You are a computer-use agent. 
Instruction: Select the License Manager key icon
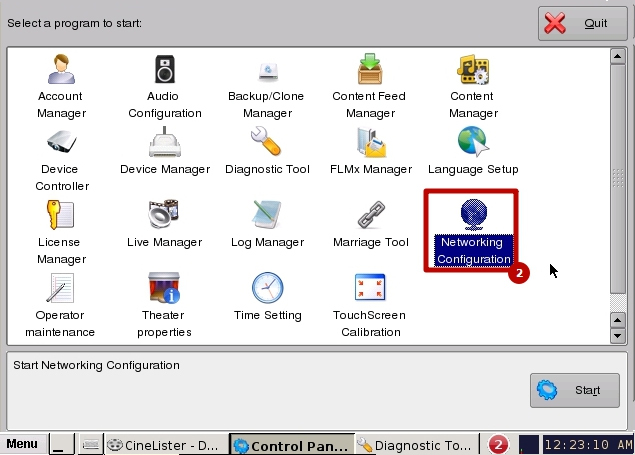click(x=60, y=215)
